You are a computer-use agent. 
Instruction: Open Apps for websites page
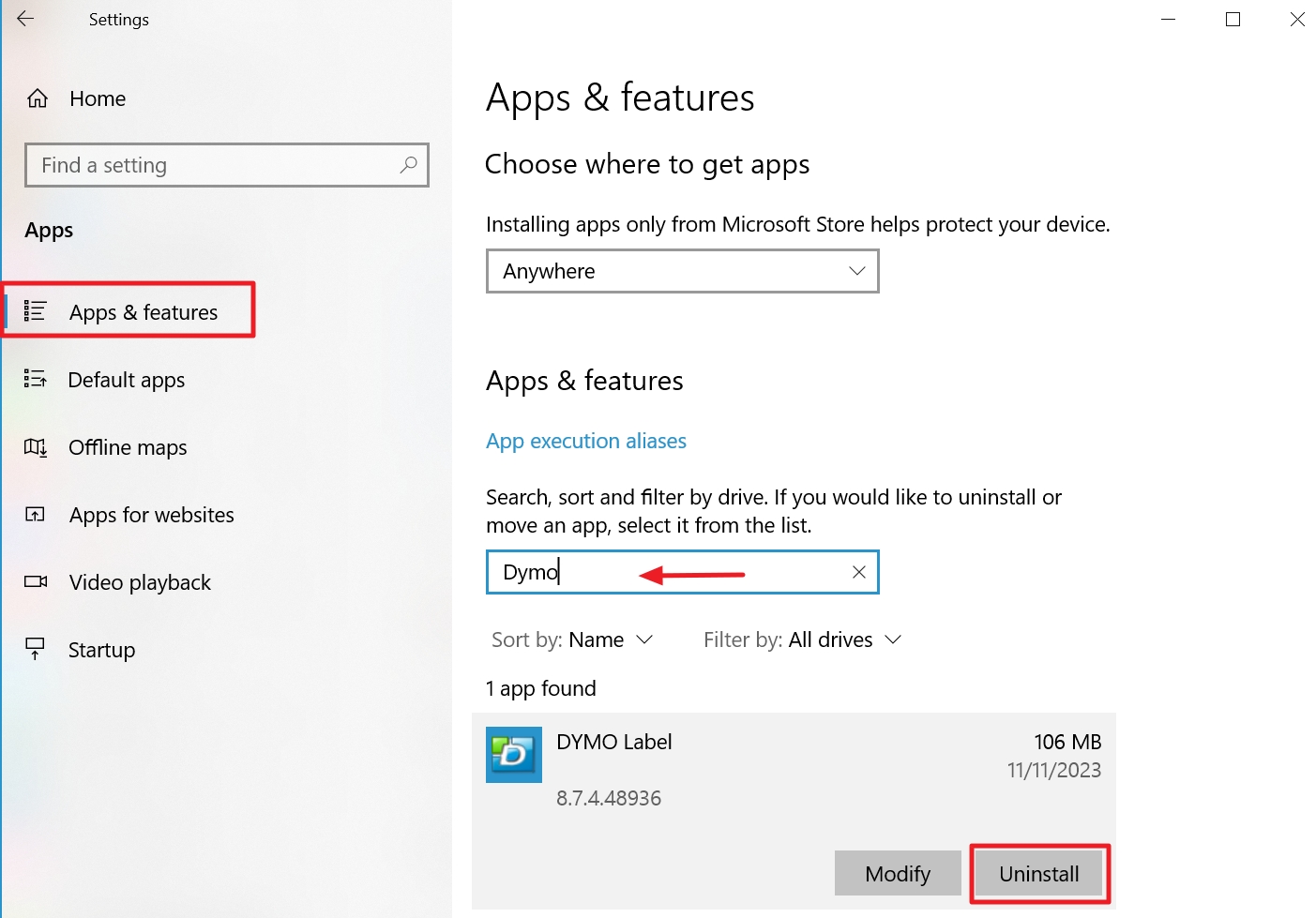click(152, 515)
